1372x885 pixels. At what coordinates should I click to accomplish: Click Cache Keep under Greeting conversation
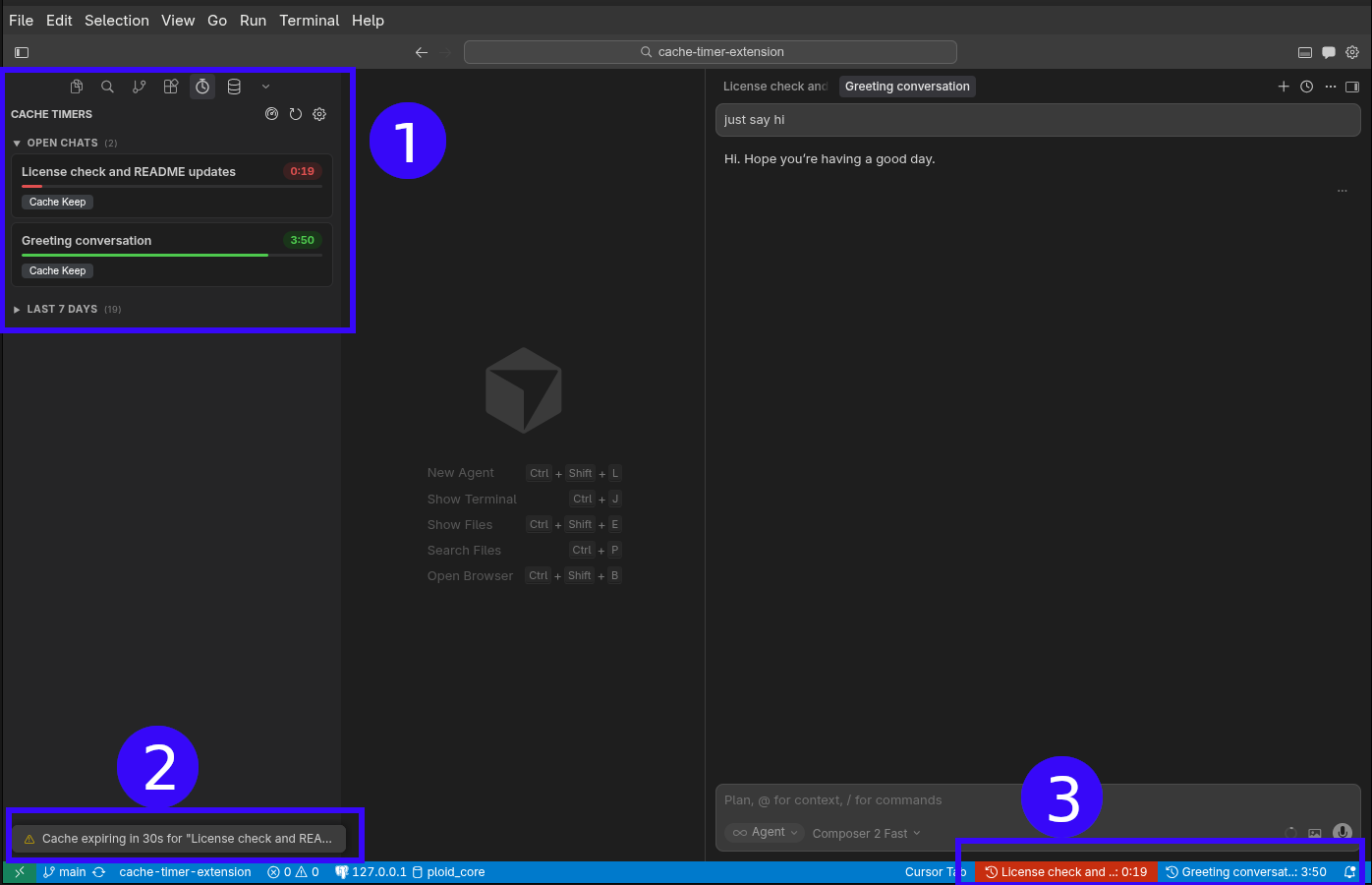pos(57,270)
